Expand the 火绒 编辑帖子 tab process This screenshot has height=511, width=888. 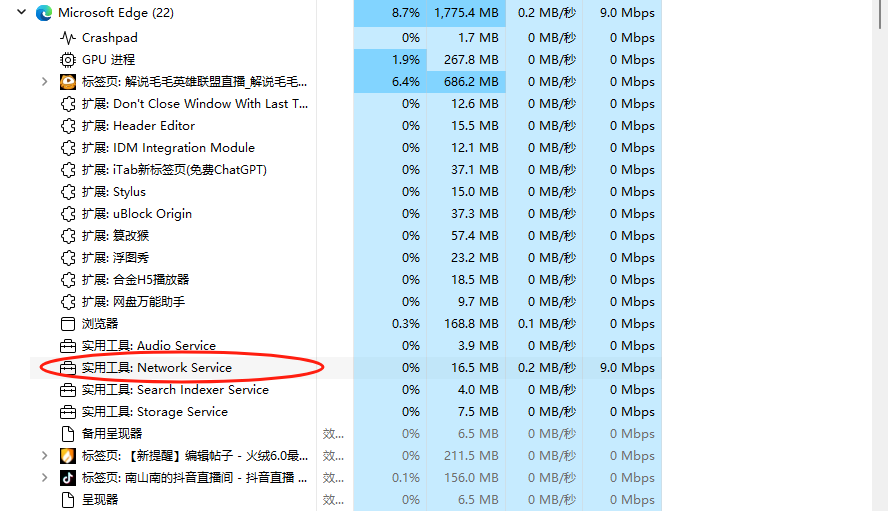point(43,456)
